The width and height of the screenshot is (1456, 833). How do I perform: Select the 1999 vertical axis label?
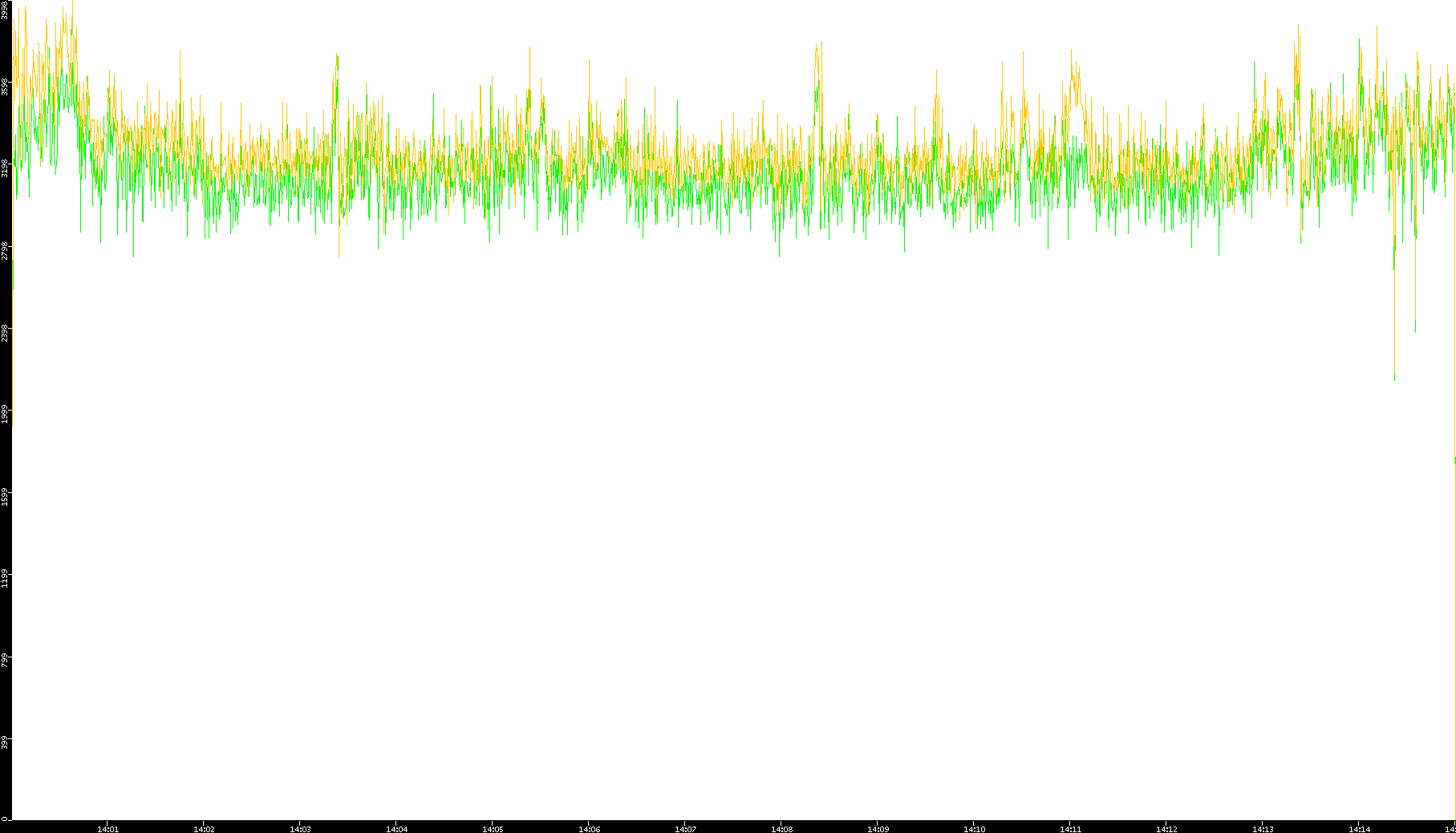tap(6, 414)
